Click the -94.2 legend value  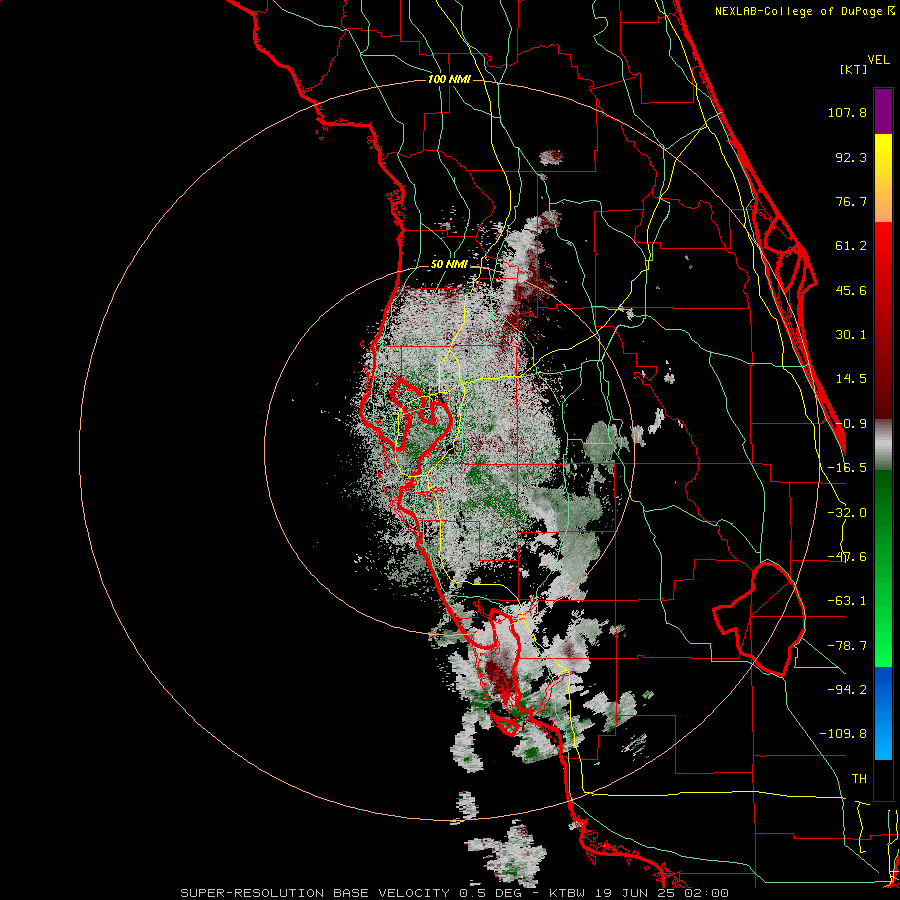pyautogui.click(x=847, y=689)
